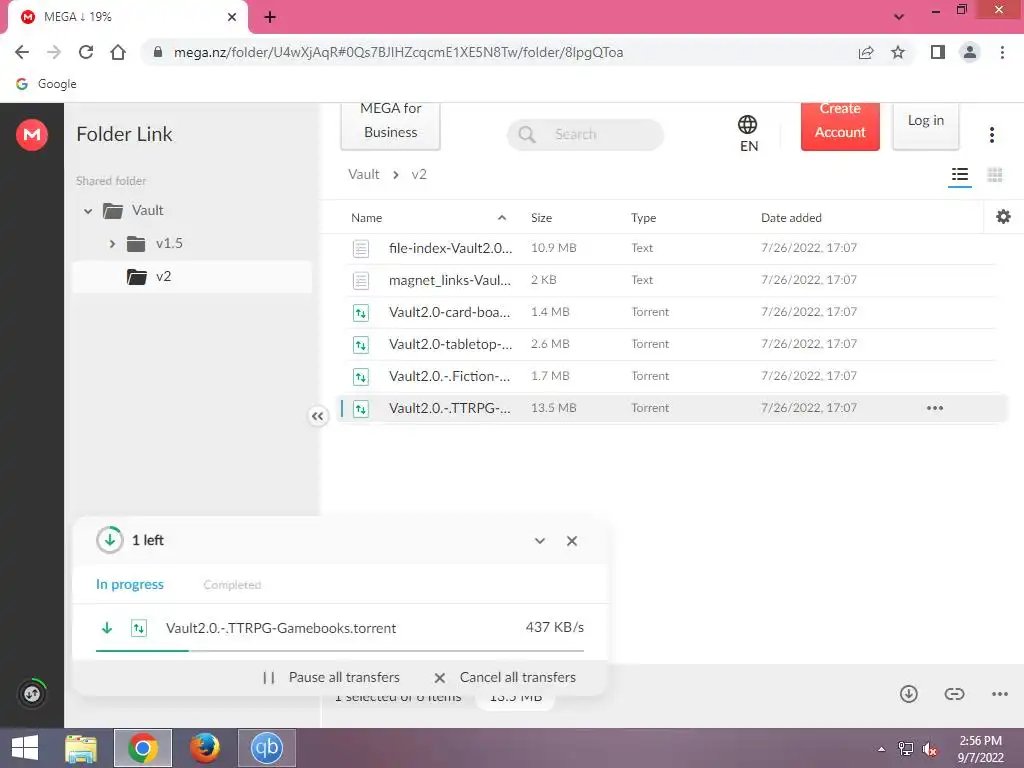The image size is (1024, 768).
Task: Bookmark this page with the star icon
Action: (x=898, y=52)
